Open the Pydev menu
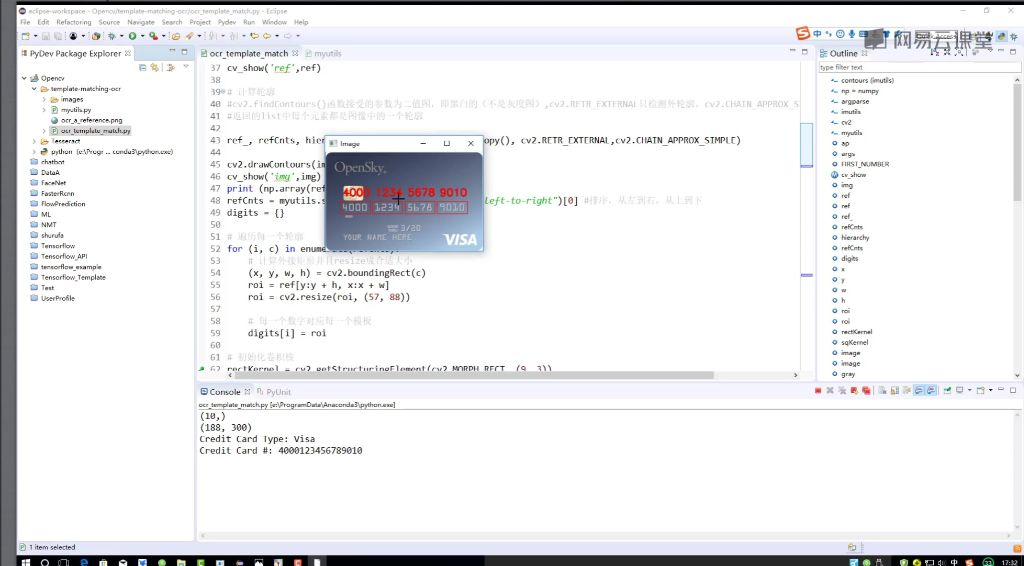 pyautogui.click(x=227, y=22)
